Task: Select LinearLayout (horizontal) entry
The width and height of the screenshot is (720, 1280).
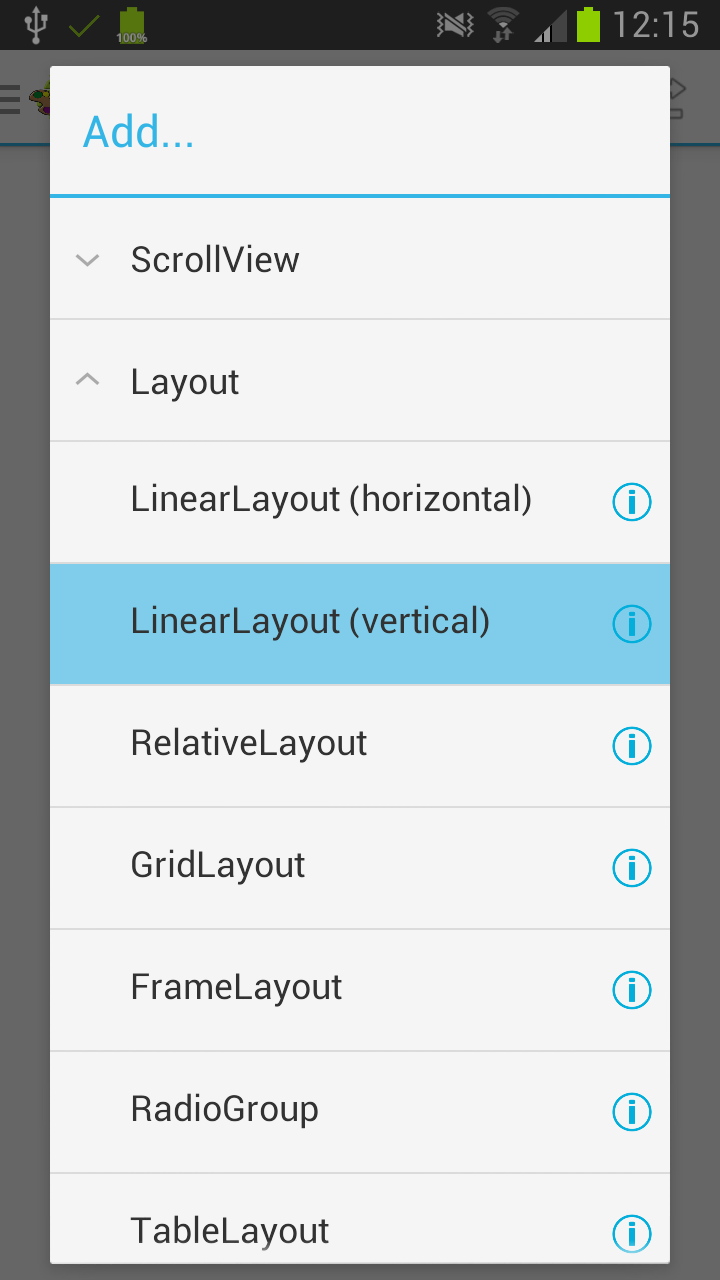Action: pyautogui.click(x=360, y=502)
